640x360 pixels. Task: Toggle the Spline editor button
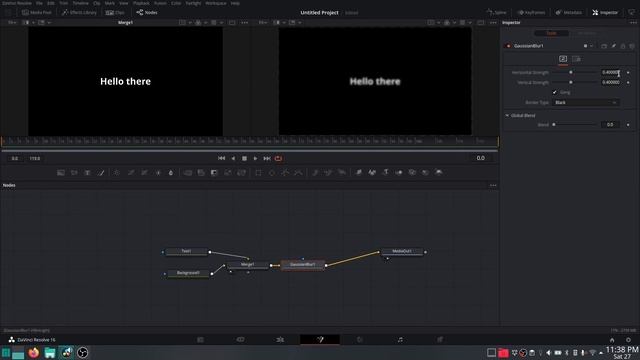pyautogui.click(x=496, y=13)
